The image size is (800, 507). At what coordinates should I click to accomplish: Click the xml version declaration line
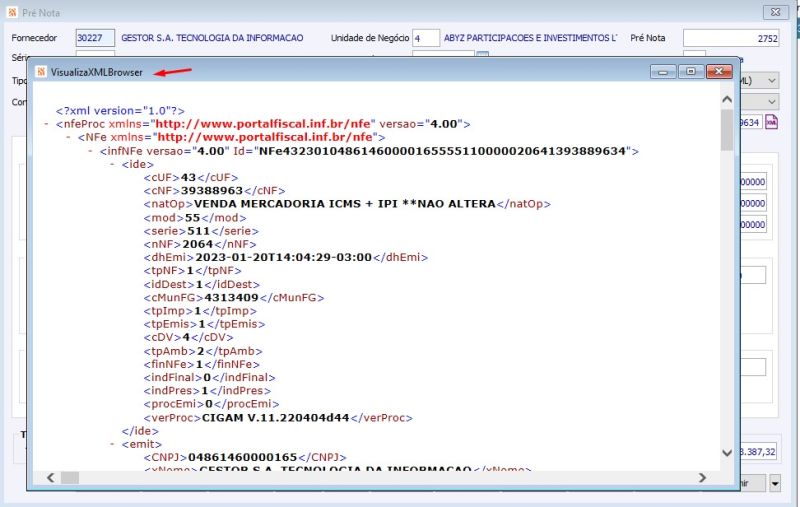(x=120, y=111)
